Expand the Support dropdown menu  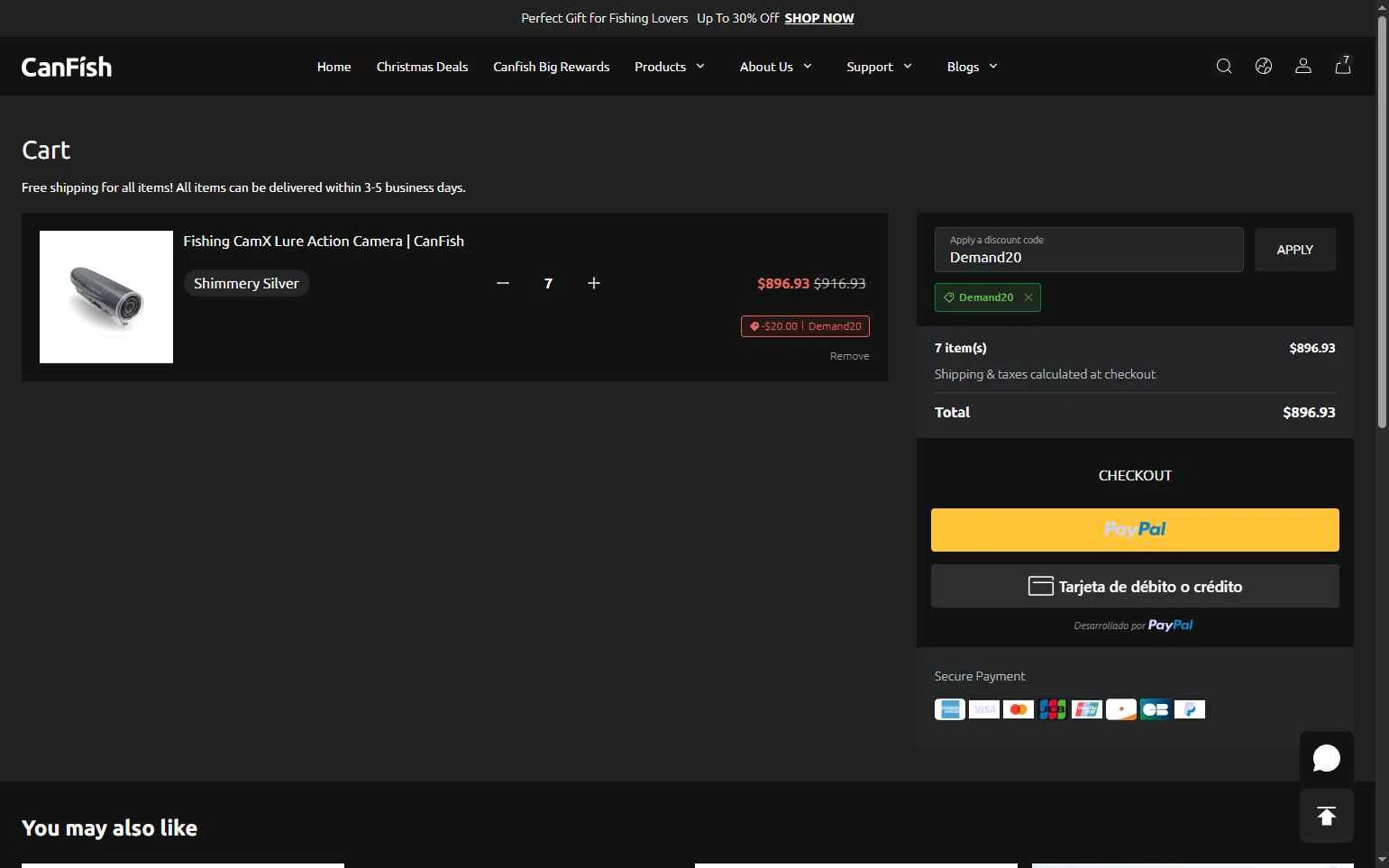click(880, 67)
